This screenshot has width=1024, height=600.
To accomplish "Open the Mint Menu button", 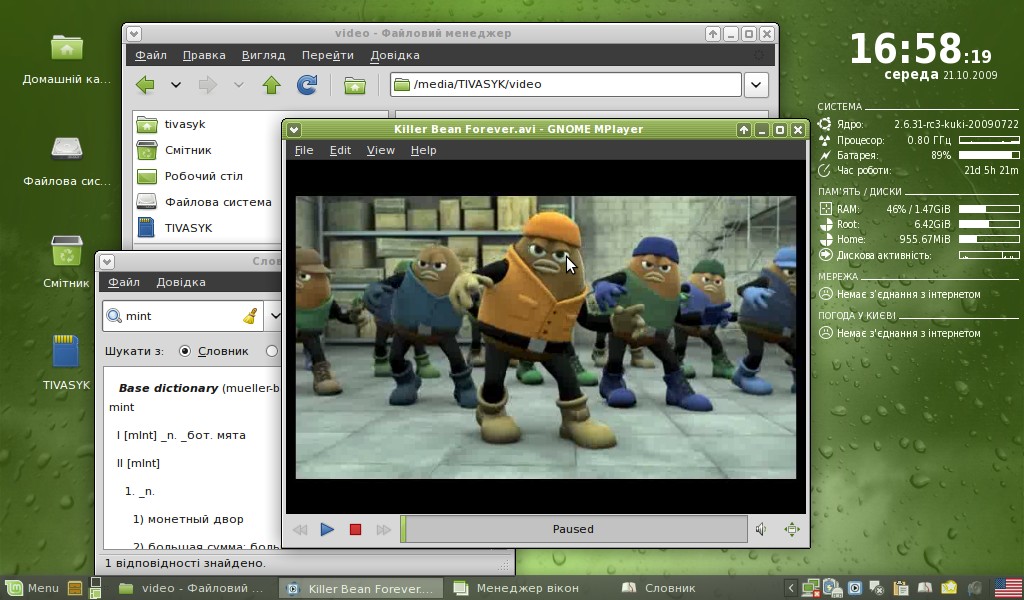I will pos(32,588).
